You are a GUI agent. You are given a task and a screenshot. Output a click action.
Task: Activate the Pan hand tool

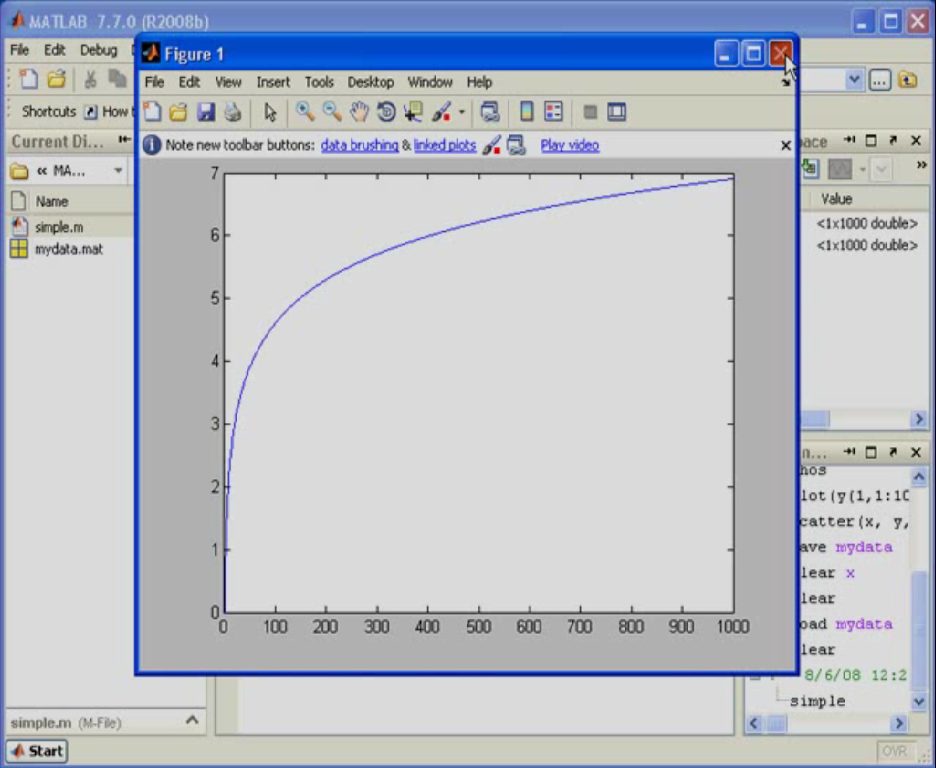click(359, 112)
